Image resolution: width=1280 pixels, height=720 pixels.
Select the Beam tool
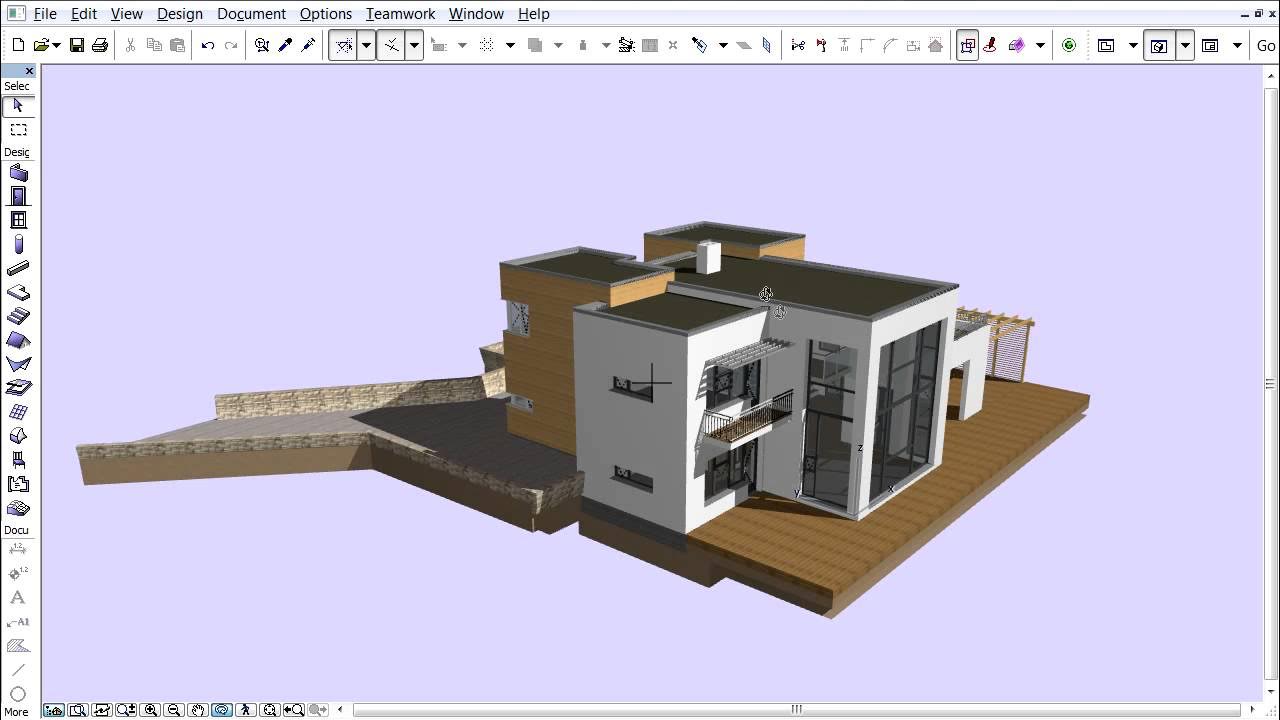tap(18, 268)
